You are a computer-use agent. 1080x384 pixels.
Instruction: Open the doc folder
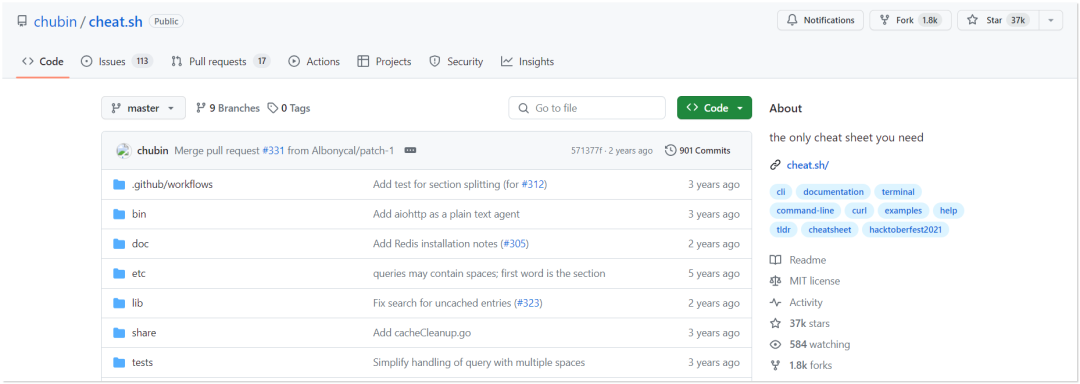(140, 244)
